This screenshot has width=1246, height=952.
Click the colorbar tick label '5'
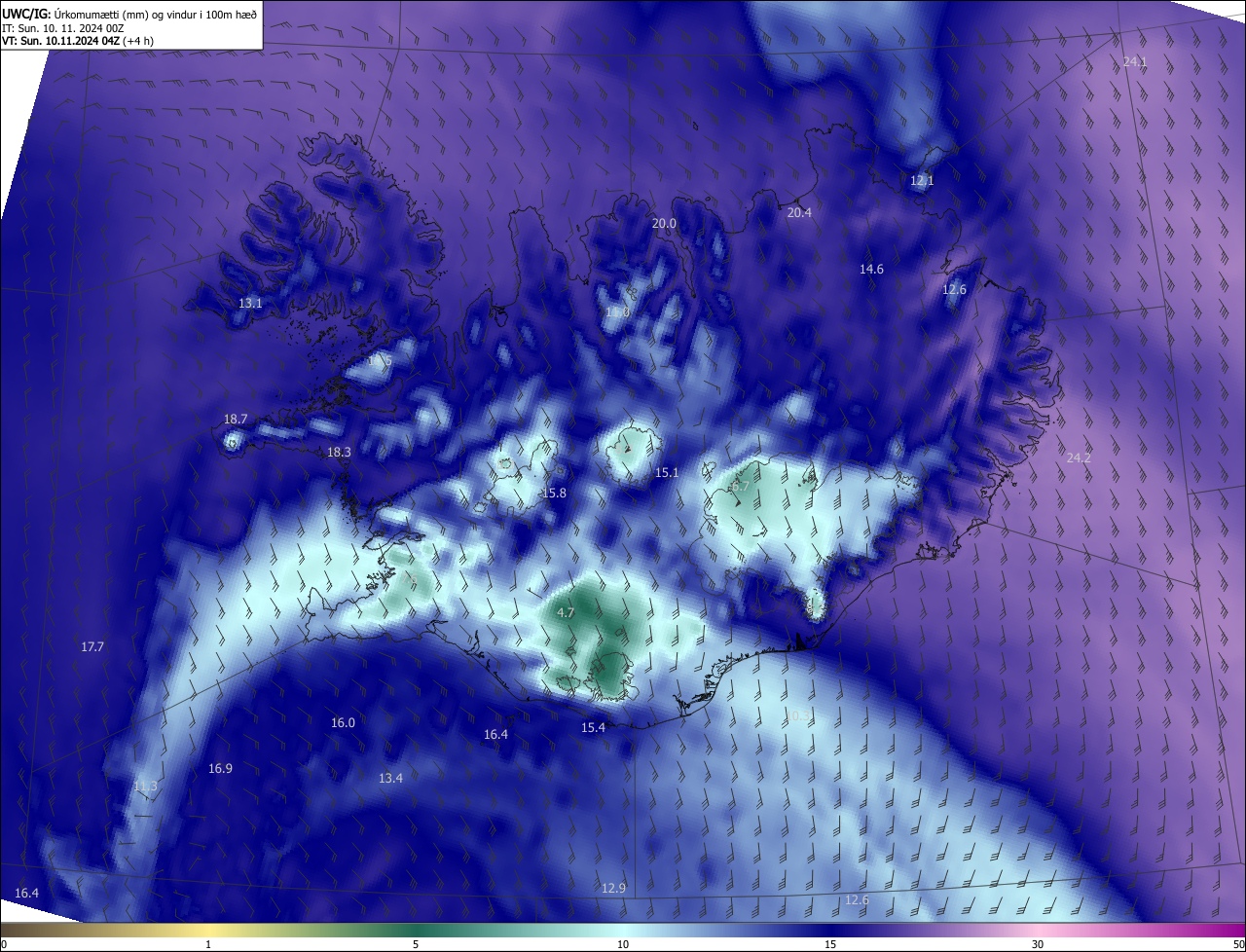pos(416,944)
